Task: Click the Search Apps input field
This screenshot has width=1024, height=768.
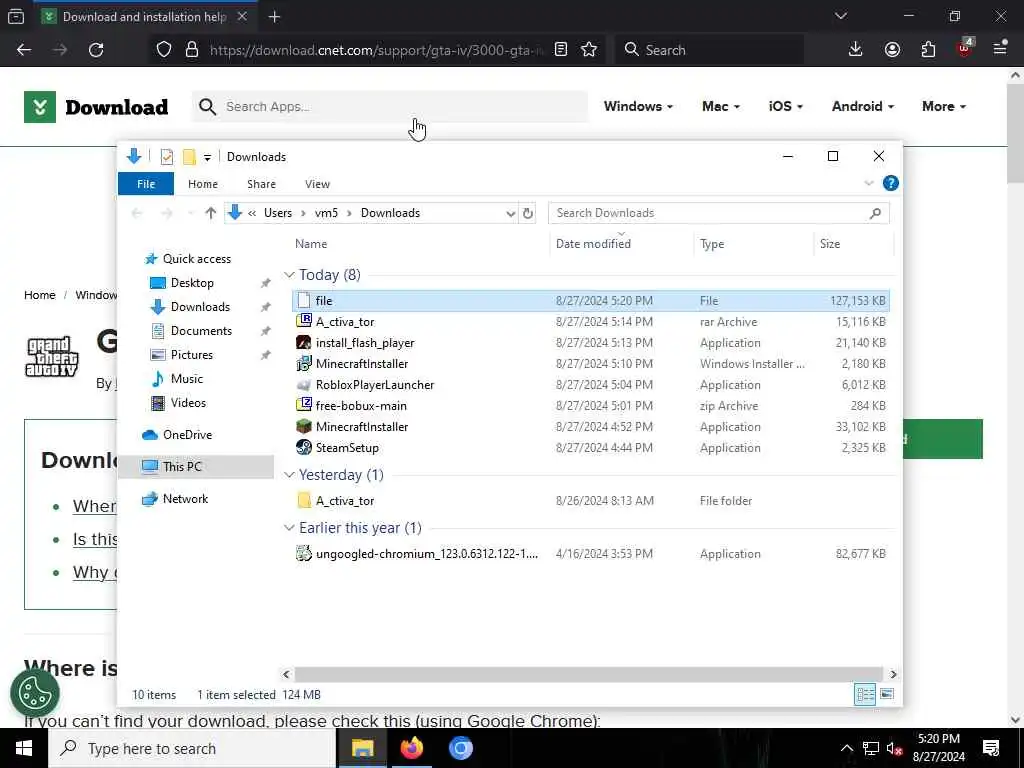Action: (x=390, y=106)
